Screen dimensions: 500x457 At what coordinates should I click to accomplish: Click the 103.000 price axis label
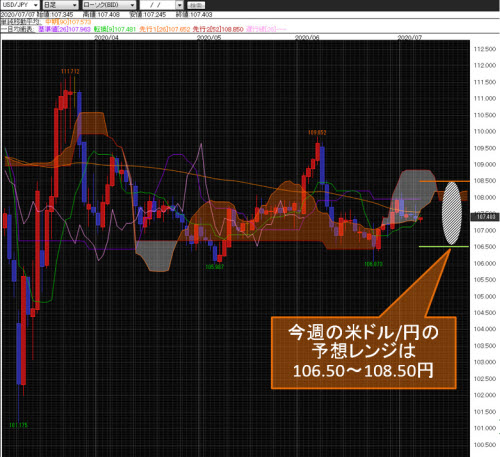pos(485,362)
